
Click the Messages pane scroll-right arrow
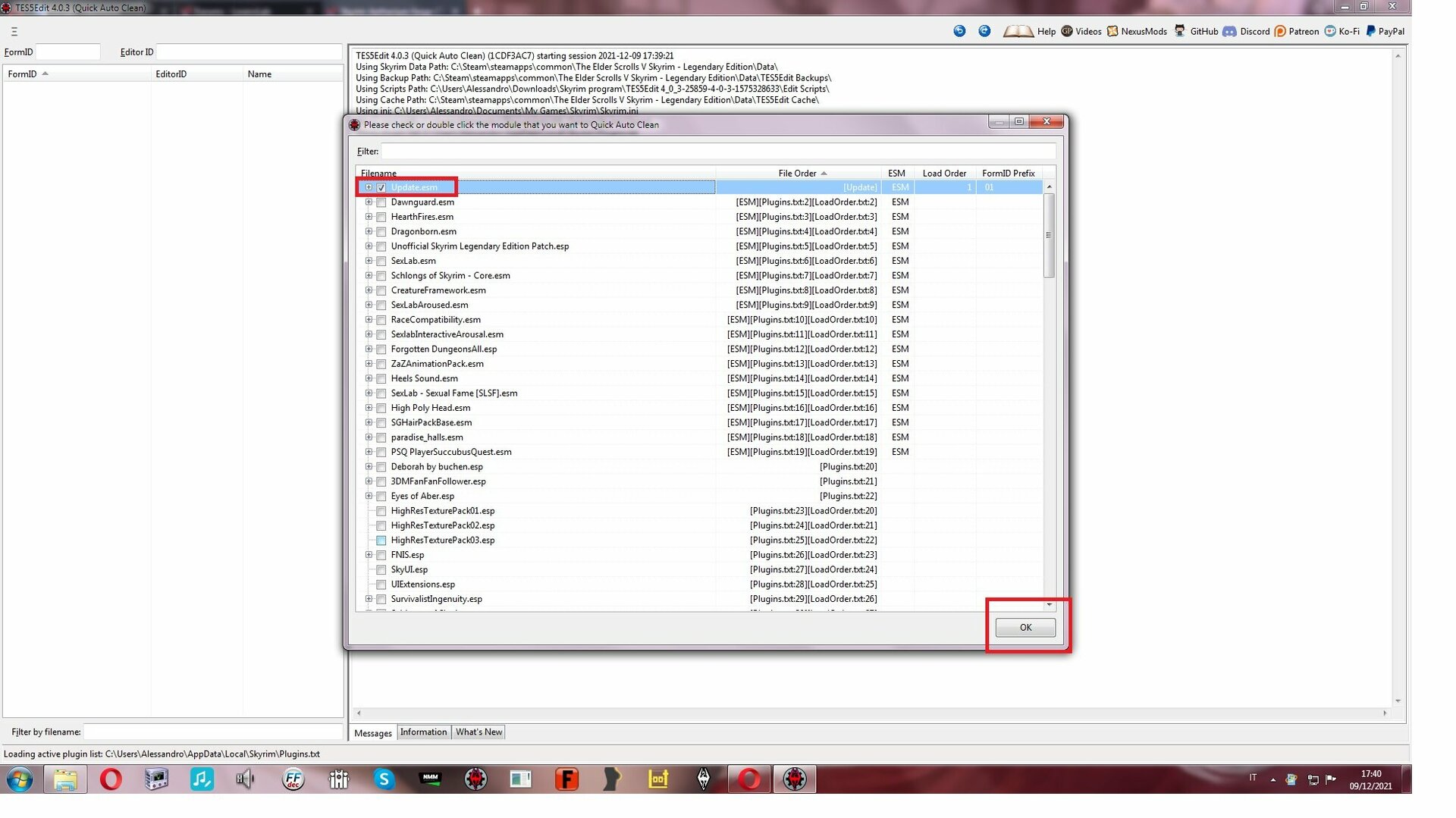tap(1385, 713)
